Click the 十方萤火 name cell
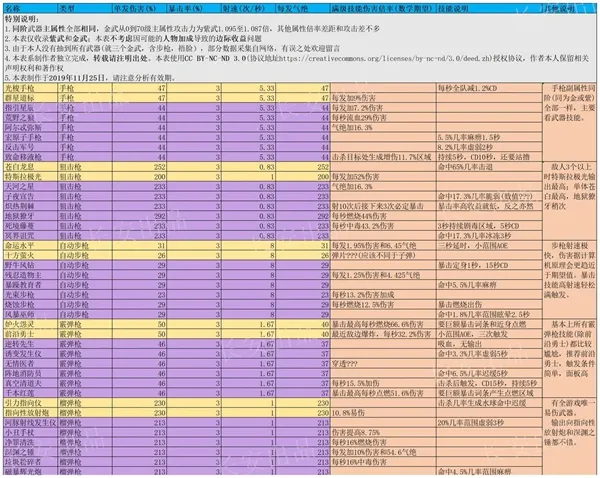 30,255
